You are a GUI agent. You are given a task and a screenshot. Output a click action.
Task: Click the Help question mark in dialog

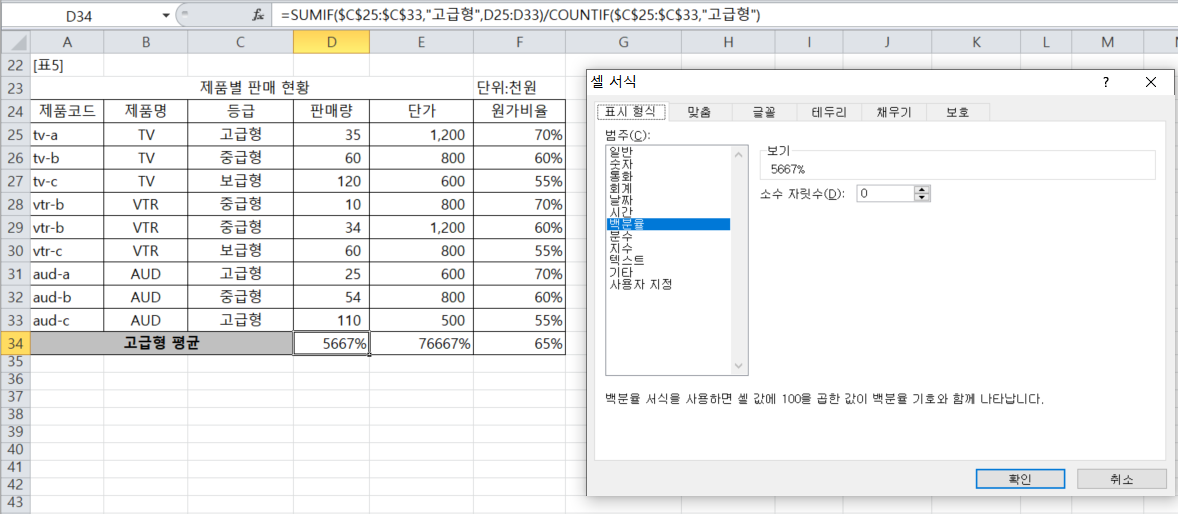tap(1105, 82)
